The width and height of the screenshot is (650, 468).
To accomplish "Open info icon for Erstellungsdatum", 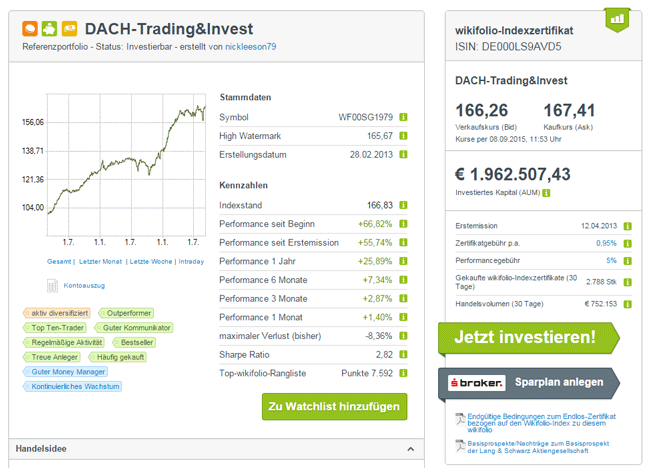I will point(403,155).
